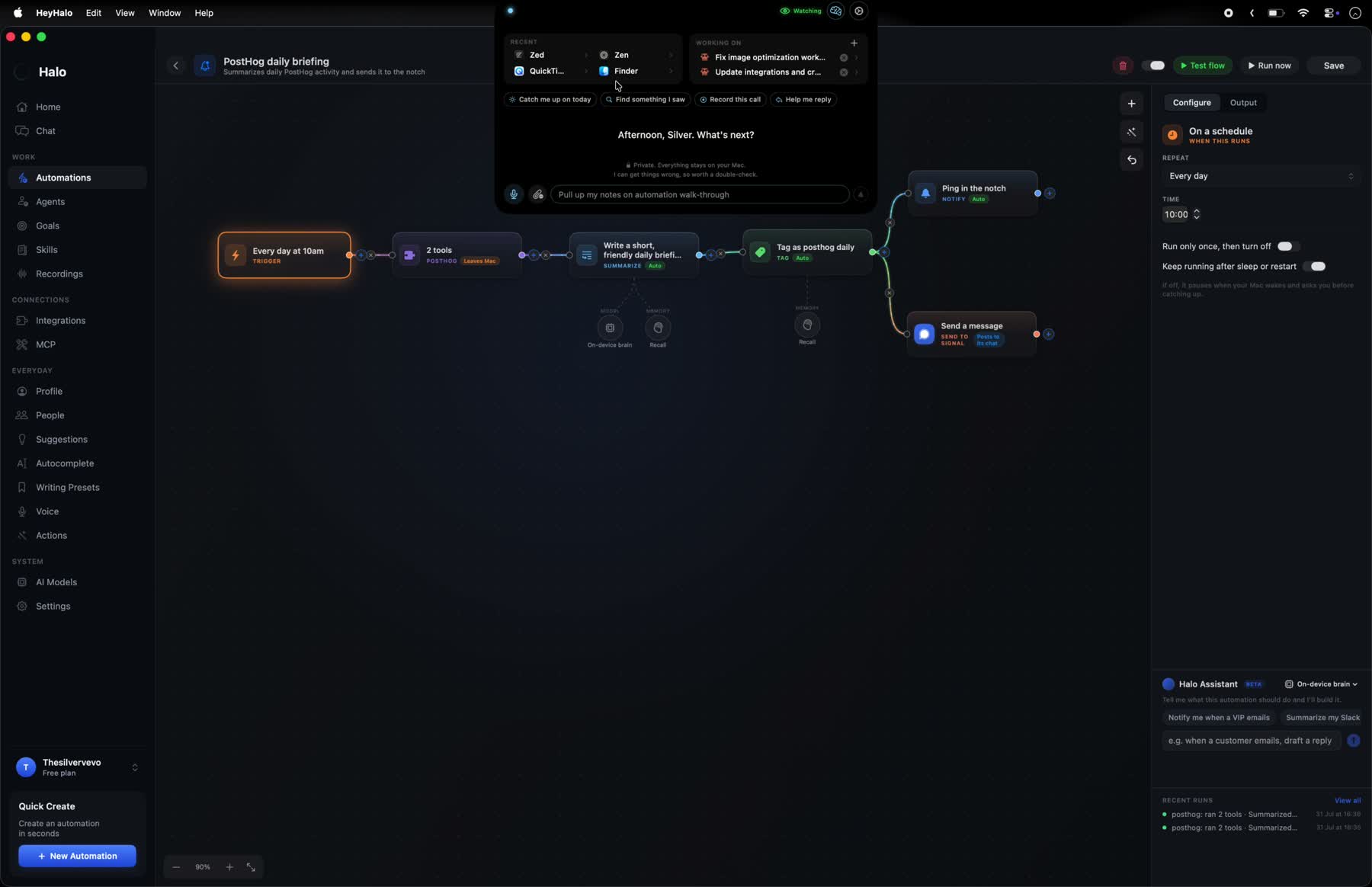Open the Repeat 'Every day' dropdown
The height and width of the screenshot is (887, 1372).
(x=1261, y=177)
